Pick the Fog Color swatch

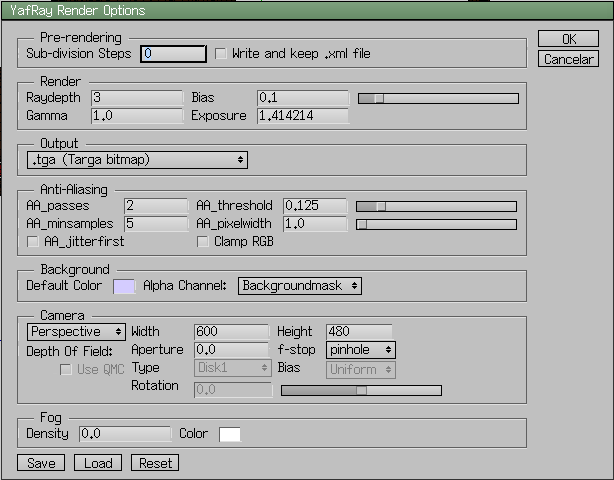tap(230, 435)
